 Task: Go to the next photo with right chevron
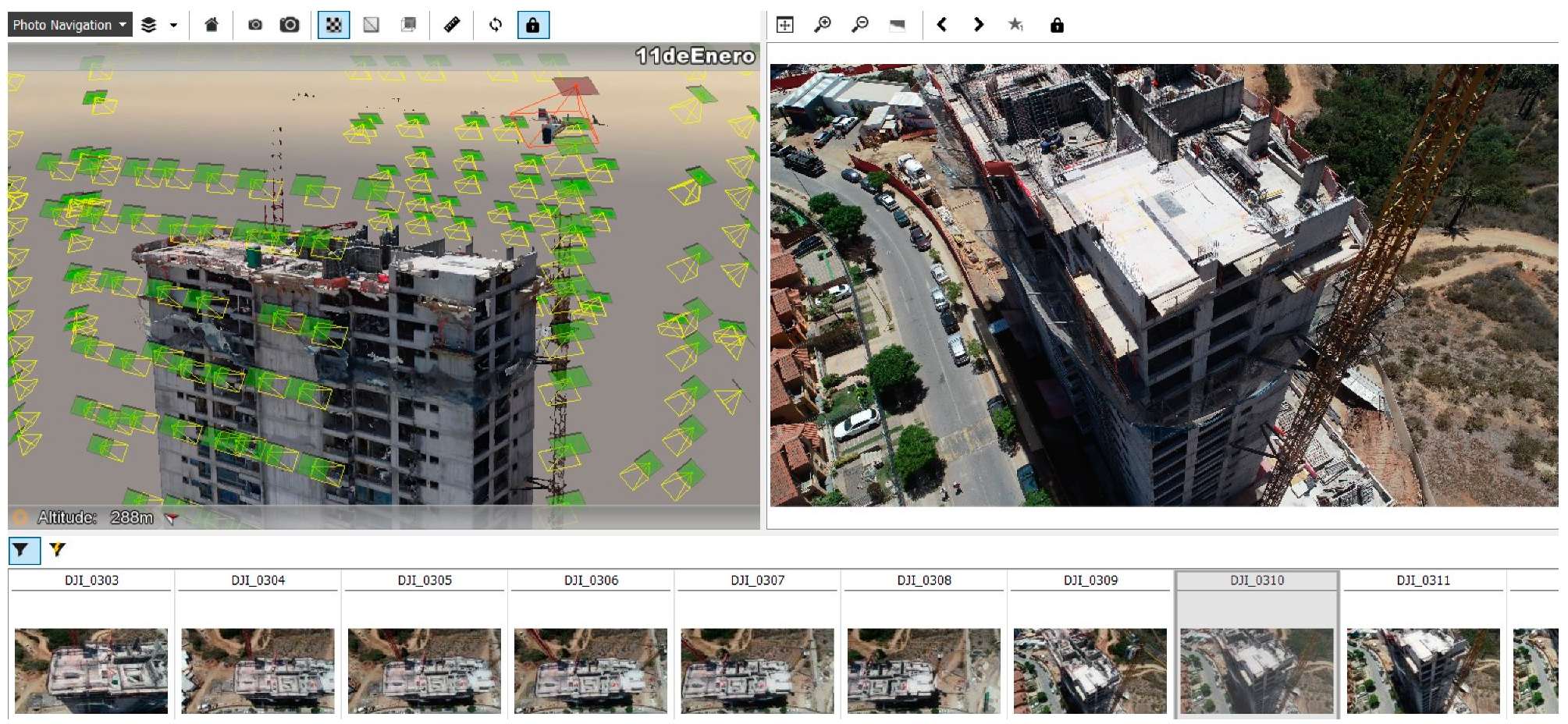(979, 25)
